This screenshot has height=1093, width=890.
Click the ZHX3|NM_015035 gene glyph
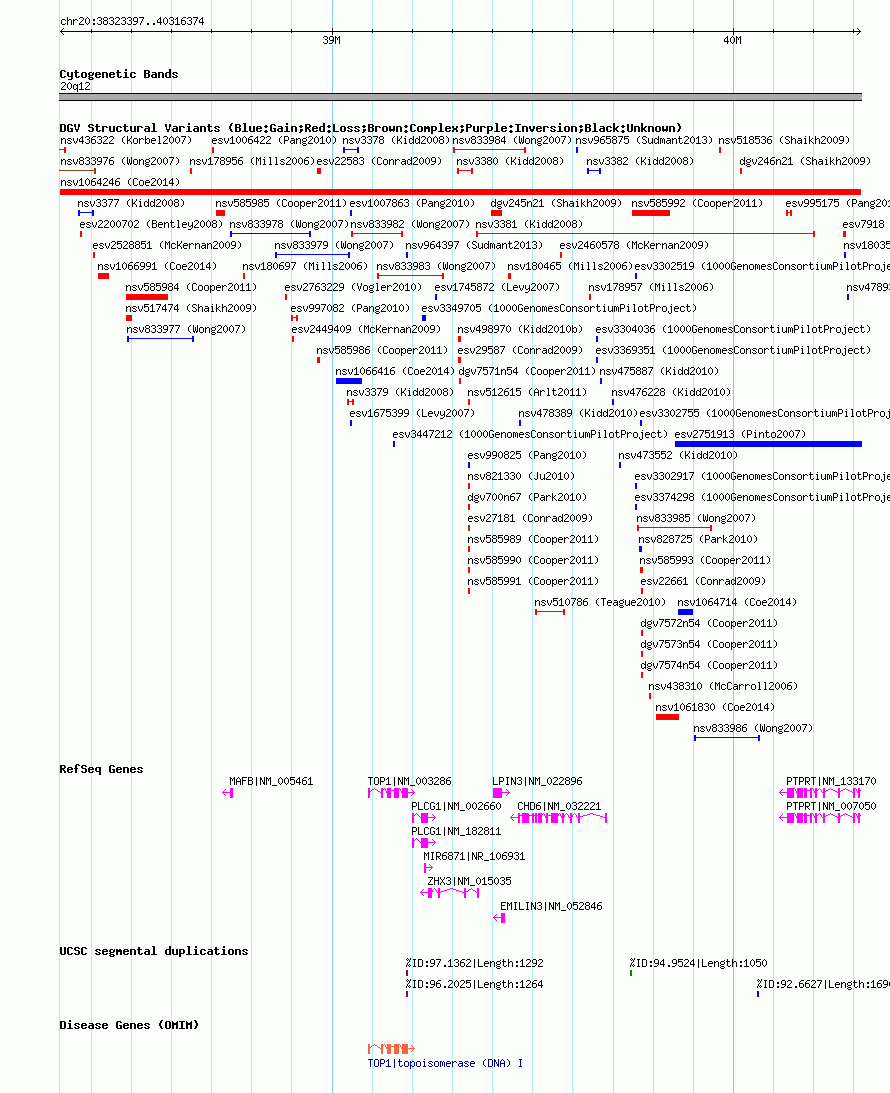[x=450, y=893]
